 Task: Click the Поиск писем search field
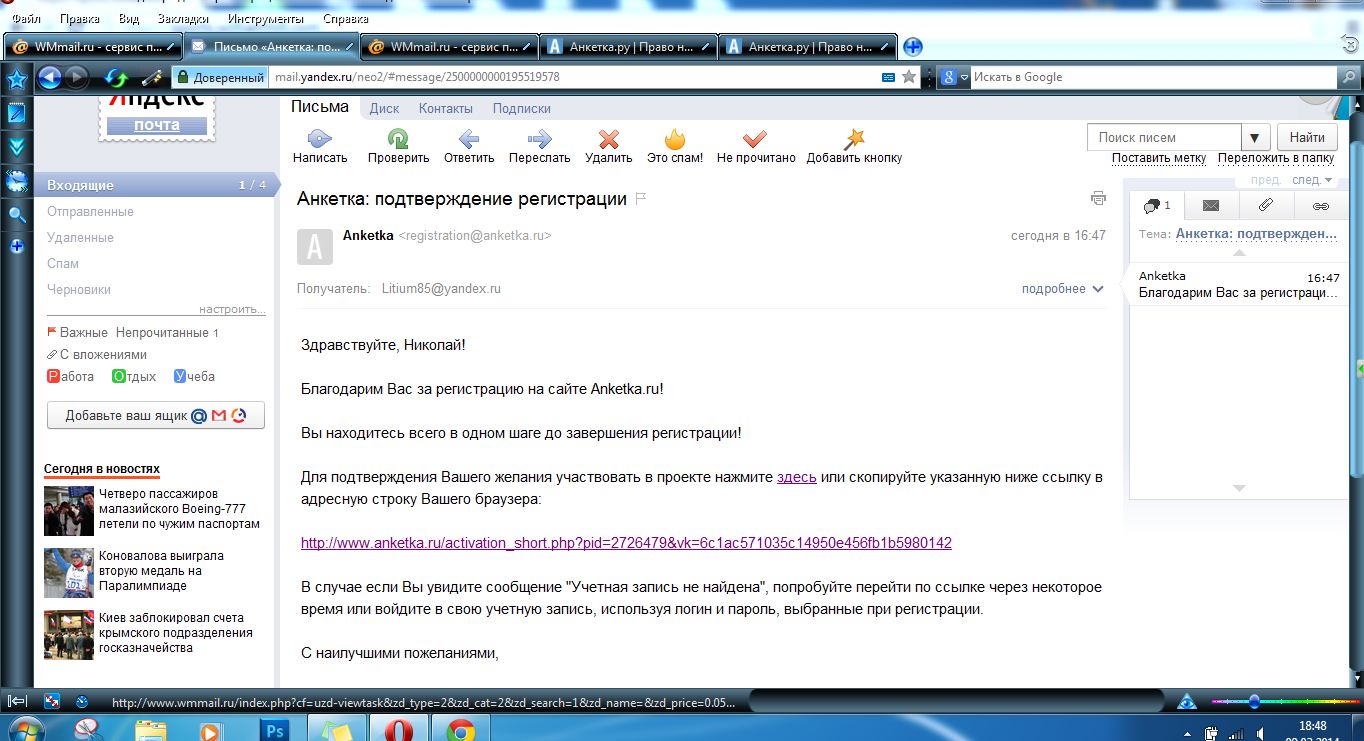(x=1164, y=138)
